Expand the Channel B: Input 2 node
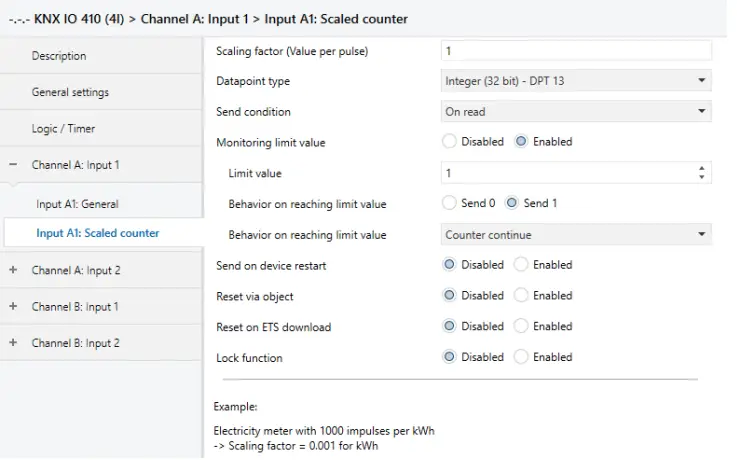The image size is (737, 460). point(13,343)
